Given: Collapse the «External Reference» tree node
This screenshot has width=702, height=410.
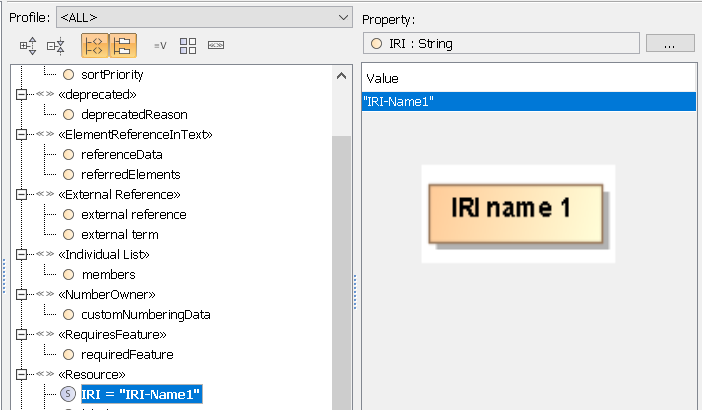Looking at the screenshot, I should (x=19, y=194).
